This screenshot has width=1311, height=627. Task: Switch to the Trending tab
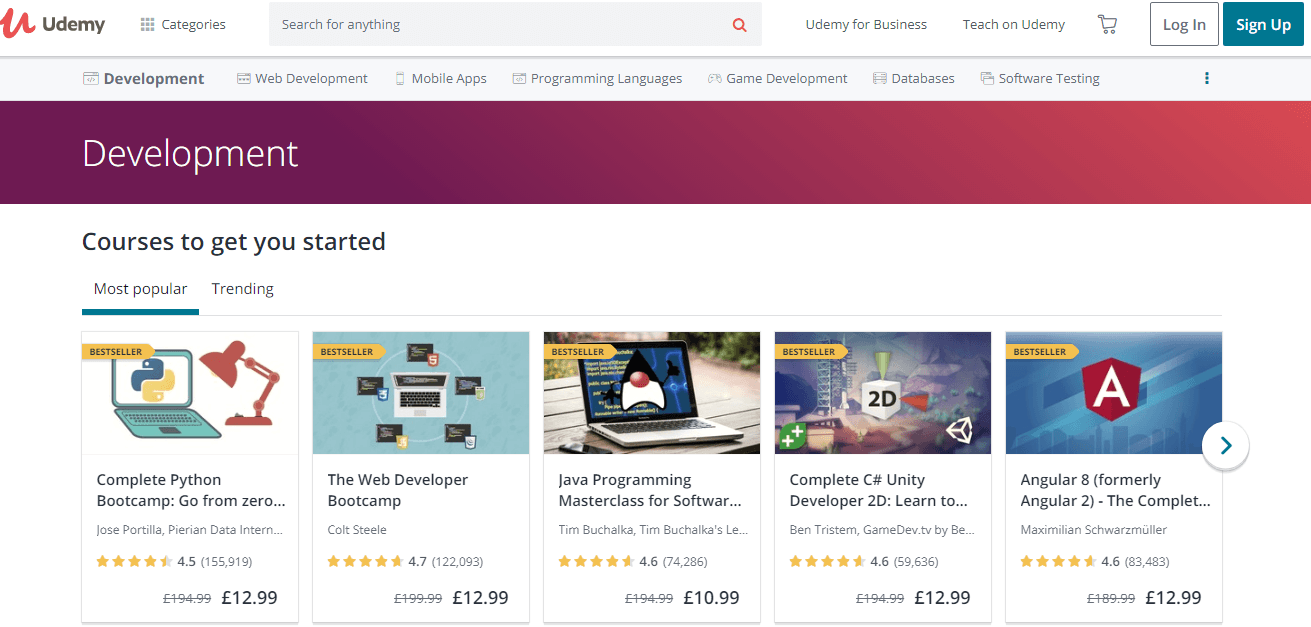coord(242,289)
